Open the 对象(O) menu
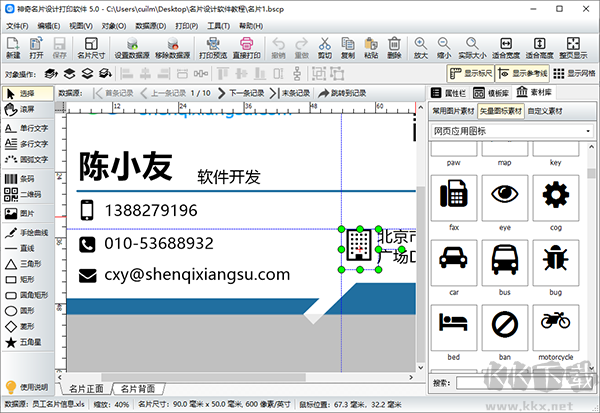This screenshot has height=413, width=600. point(114,26)
